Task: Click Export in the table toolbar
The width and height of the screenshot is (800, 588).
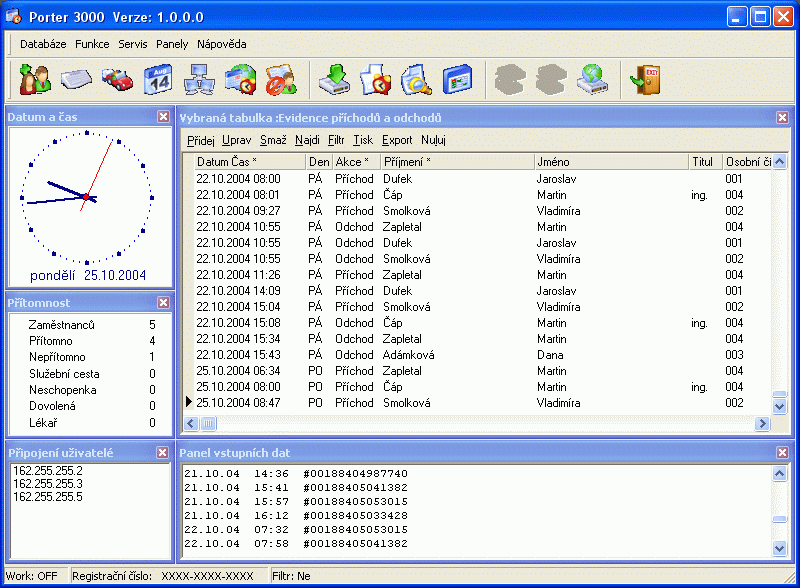Action: (397, 140)
